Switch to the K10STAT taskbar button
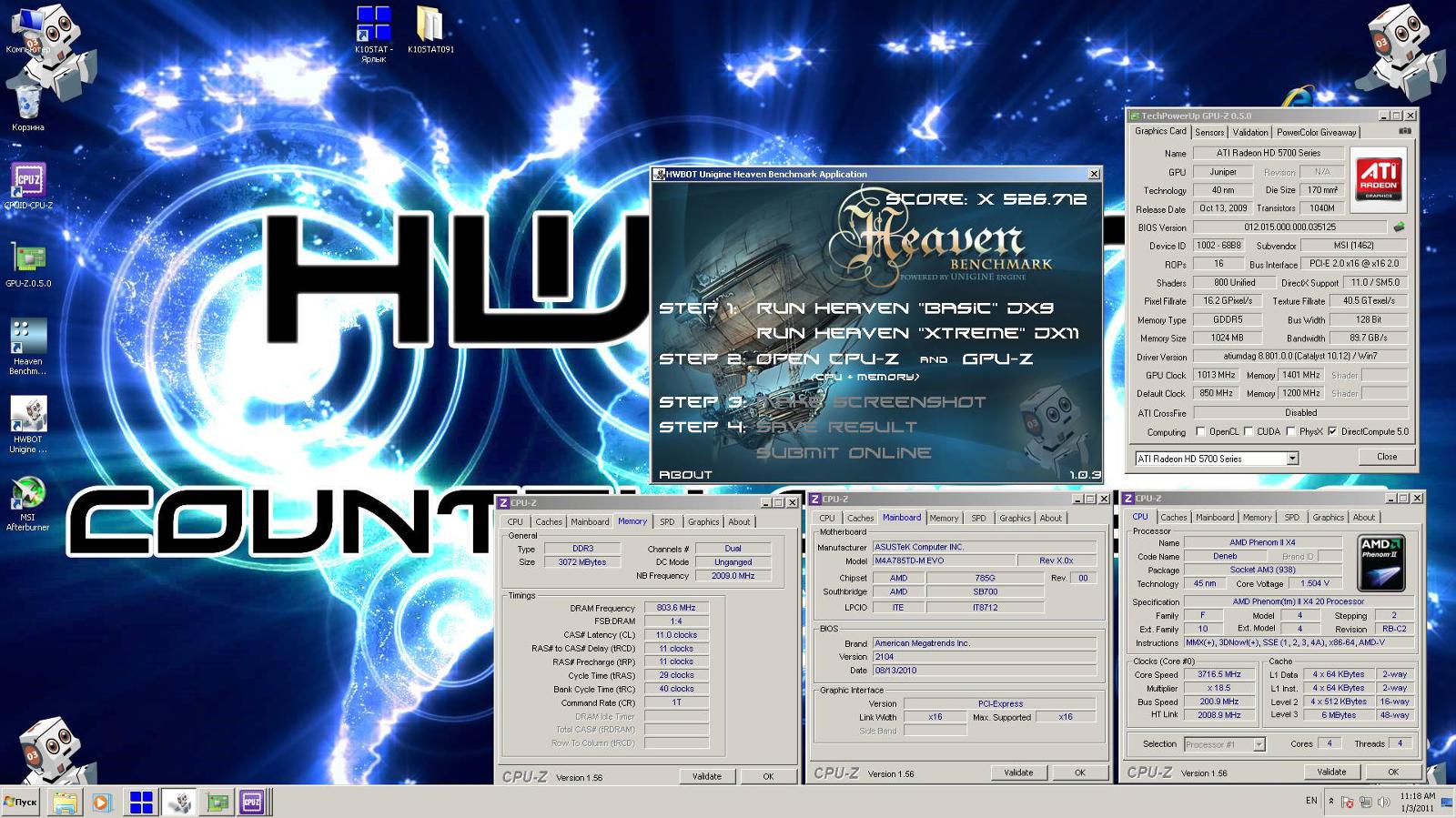 point(141,802)
